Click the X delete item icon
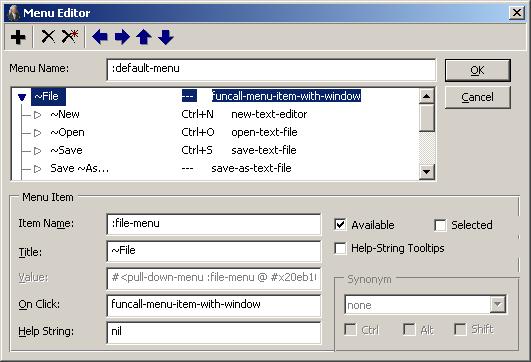Image resolution: width=531 pixels, height=362 pixels. point(48,37)
